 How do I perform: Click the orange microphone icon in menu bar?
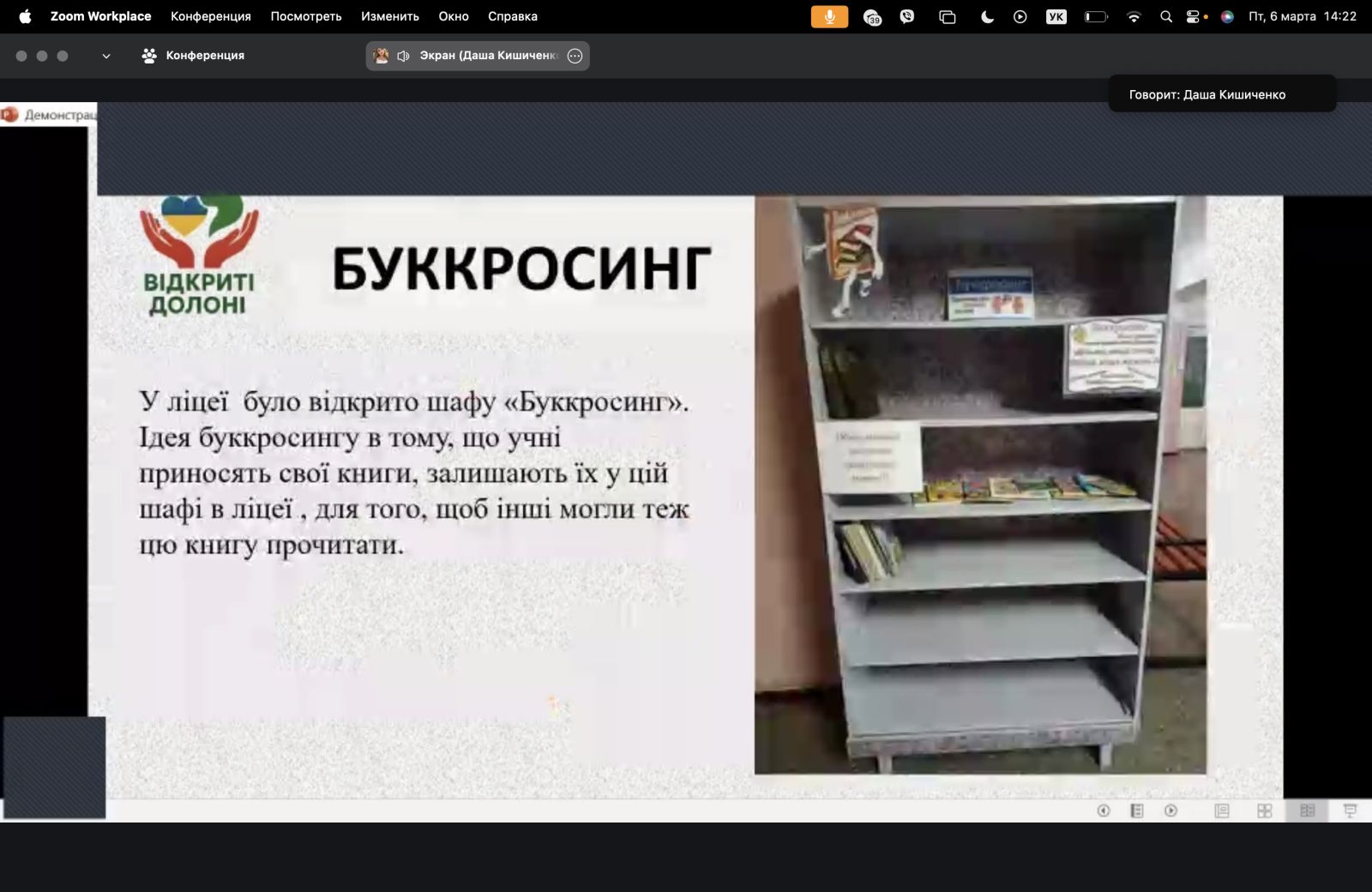point(829,16)
